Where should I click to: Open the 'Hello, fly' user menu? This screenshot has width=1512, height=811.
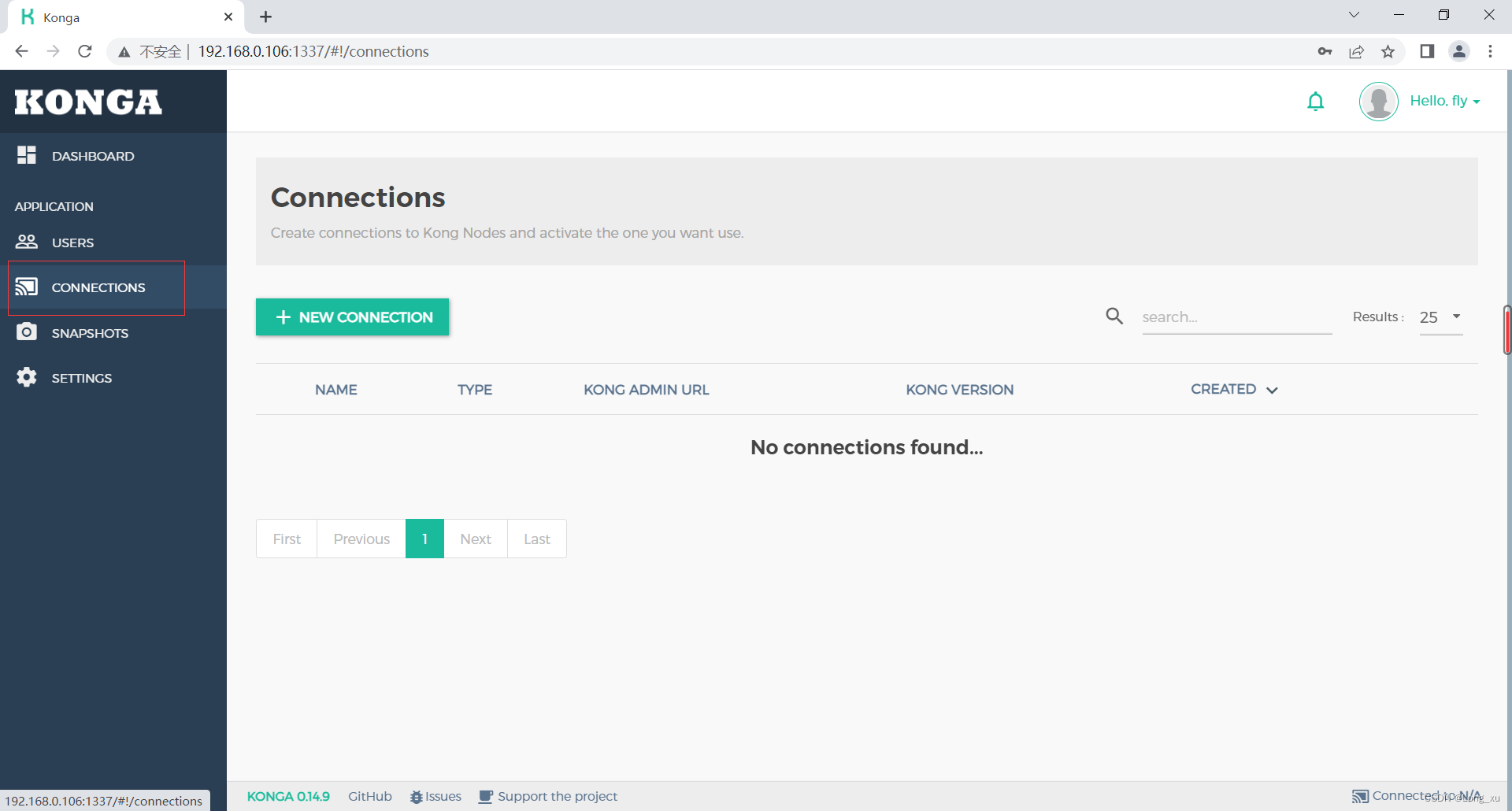pyautogui.click(x=1444, y=101)
